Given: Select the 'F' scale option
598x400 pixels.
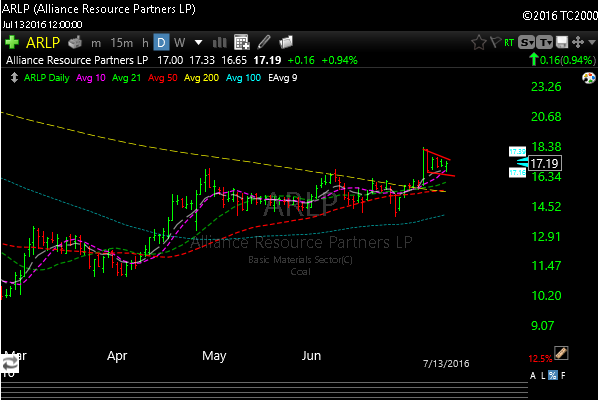Looking at the screenshot, I should (563, 376).
